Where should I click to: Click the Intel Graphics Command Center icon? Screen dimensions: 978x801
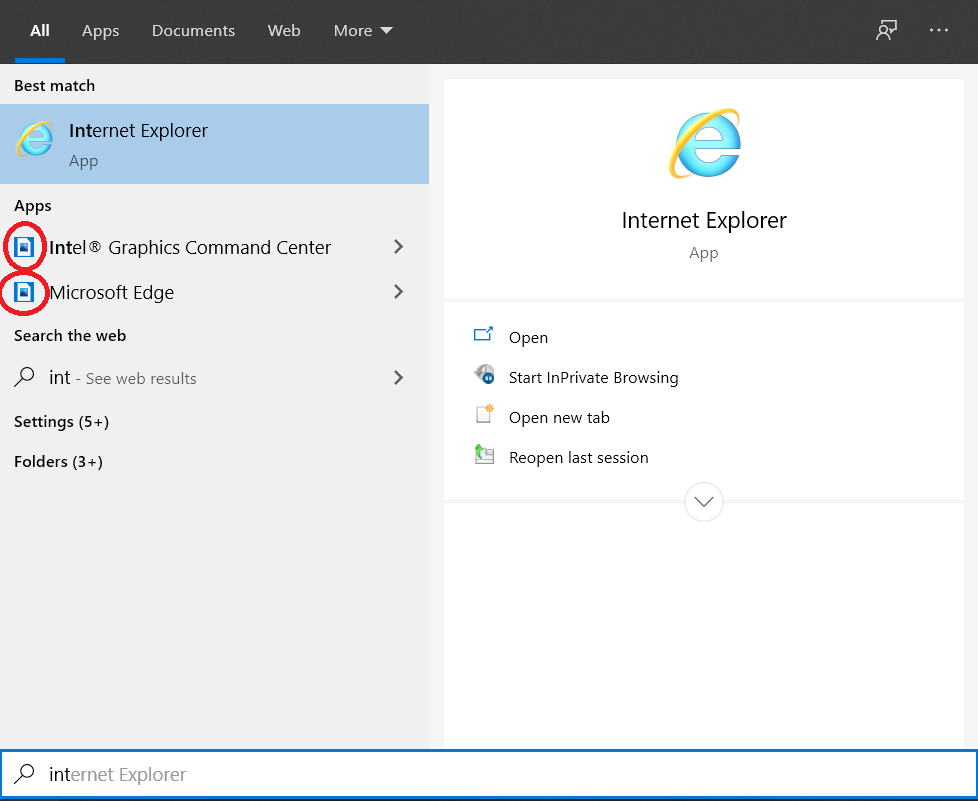pos(25,247)
